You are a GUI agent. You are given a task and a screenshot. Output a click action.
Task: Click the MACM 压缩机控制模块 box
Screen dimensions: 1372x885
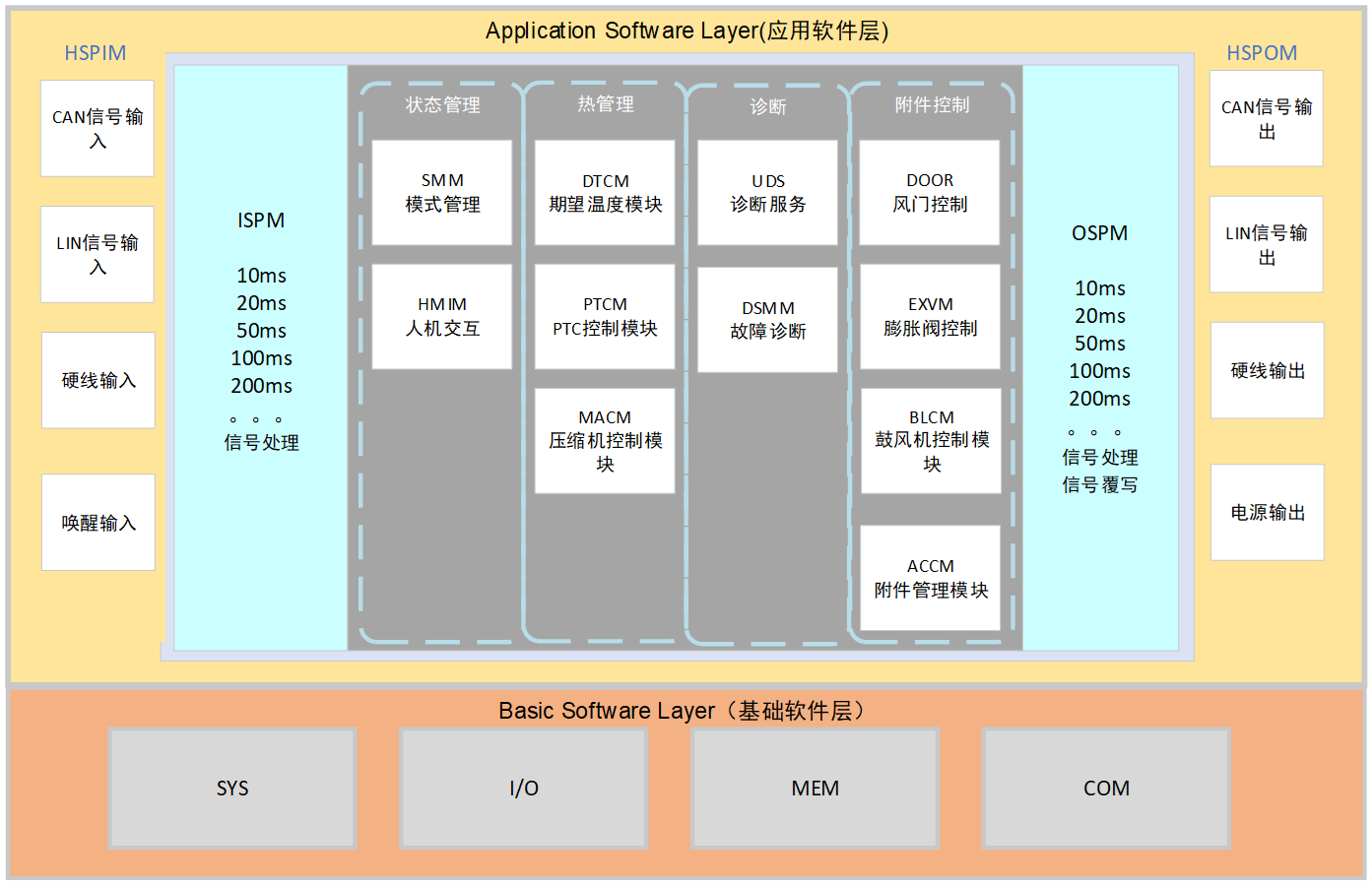coord(605,441)
